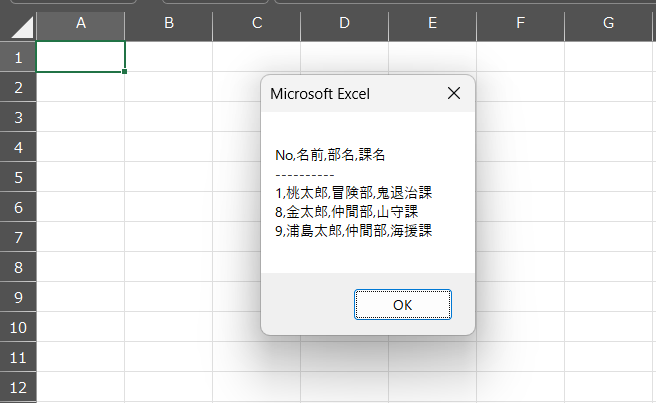Select row 1 header
The width and height of the screenshot is (656, 403).
pos(18,56)
